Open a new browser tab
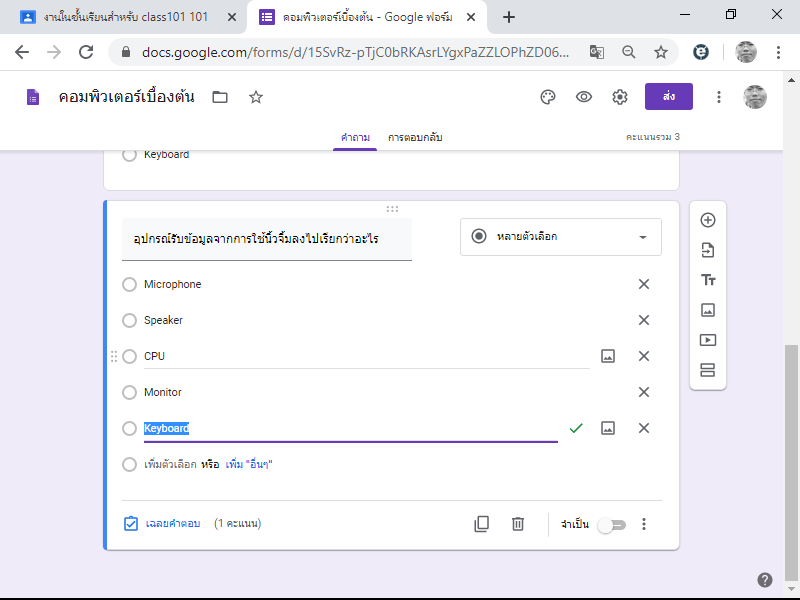Viewport: 800px width, 600px height. pyautogui.click(x=508, y=17)
